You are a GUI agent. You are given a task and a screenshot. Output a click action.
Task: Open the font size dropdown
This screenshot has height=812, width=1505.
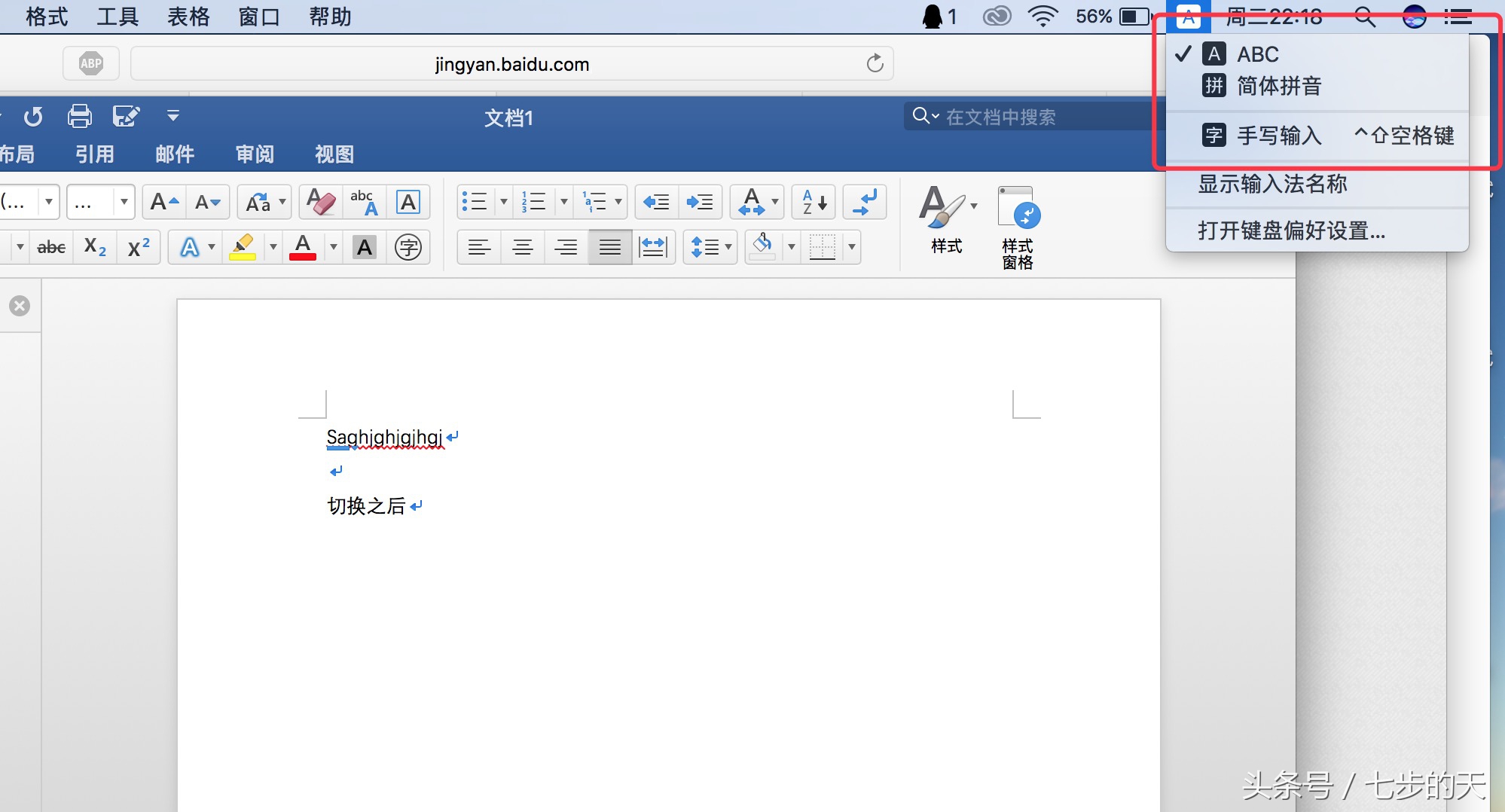click(x=124, y=202)
